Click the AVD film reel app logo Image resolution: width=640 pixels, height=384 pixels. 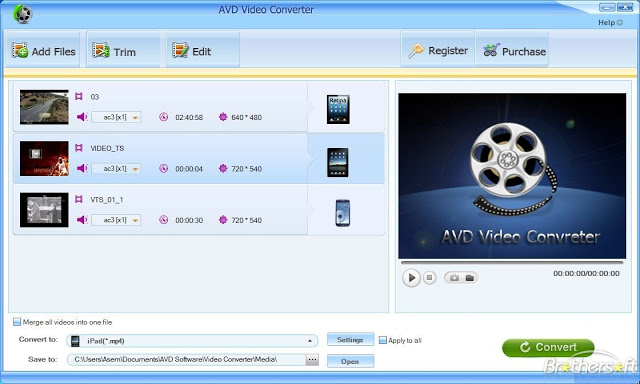point(23,13)
